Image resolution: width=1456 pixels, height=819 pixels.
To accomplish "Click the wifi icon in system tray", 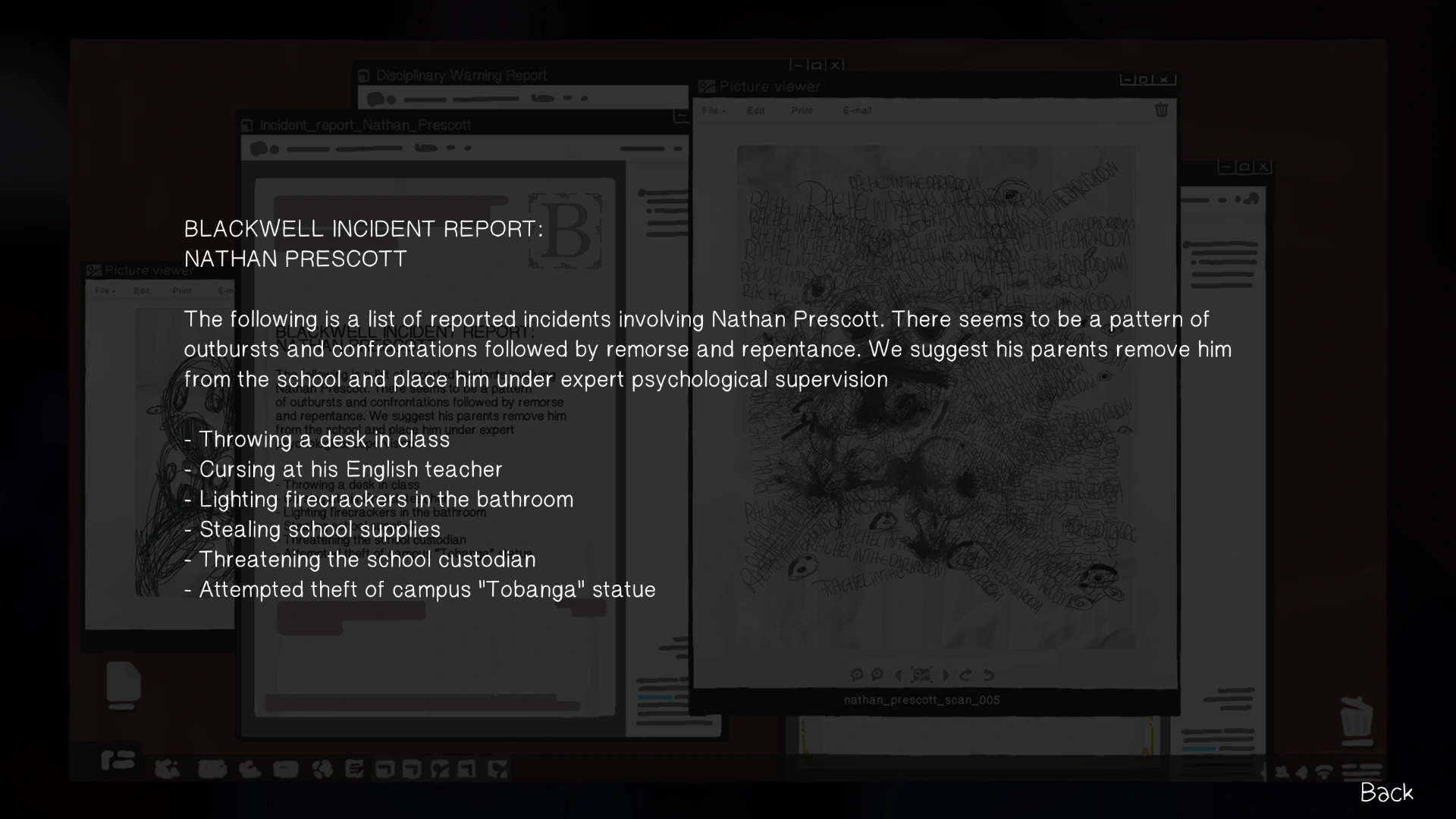I will coord(1324,772).
